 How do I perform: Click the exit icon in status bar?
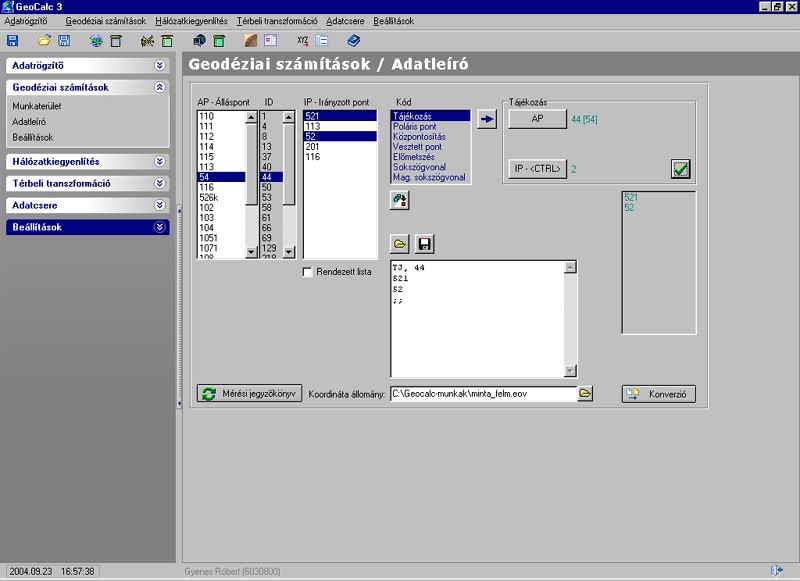pos(777,570)
